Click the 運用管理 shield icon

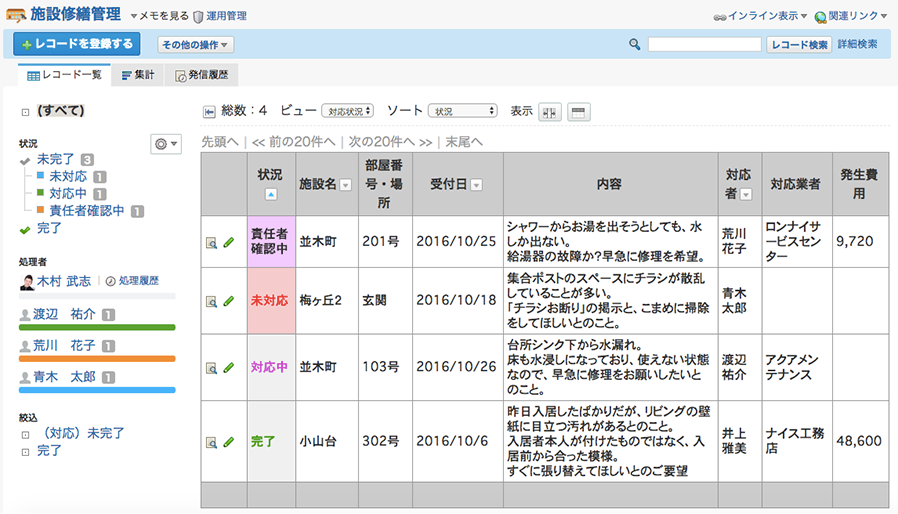(x=198, y=17)
